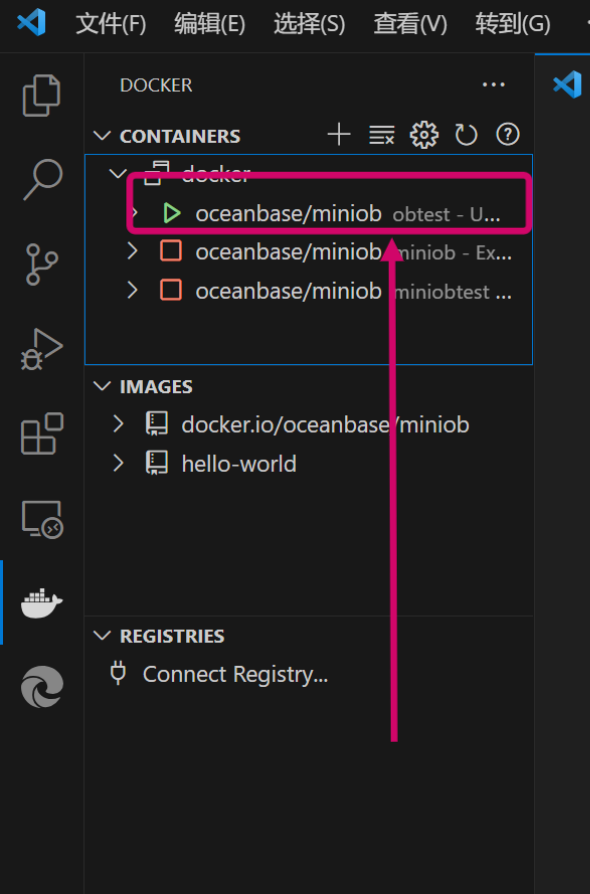Click the ellipsis button in the Docker panel header
The height and width of the screenshot is (894, 590).
(x=493, y=85)
